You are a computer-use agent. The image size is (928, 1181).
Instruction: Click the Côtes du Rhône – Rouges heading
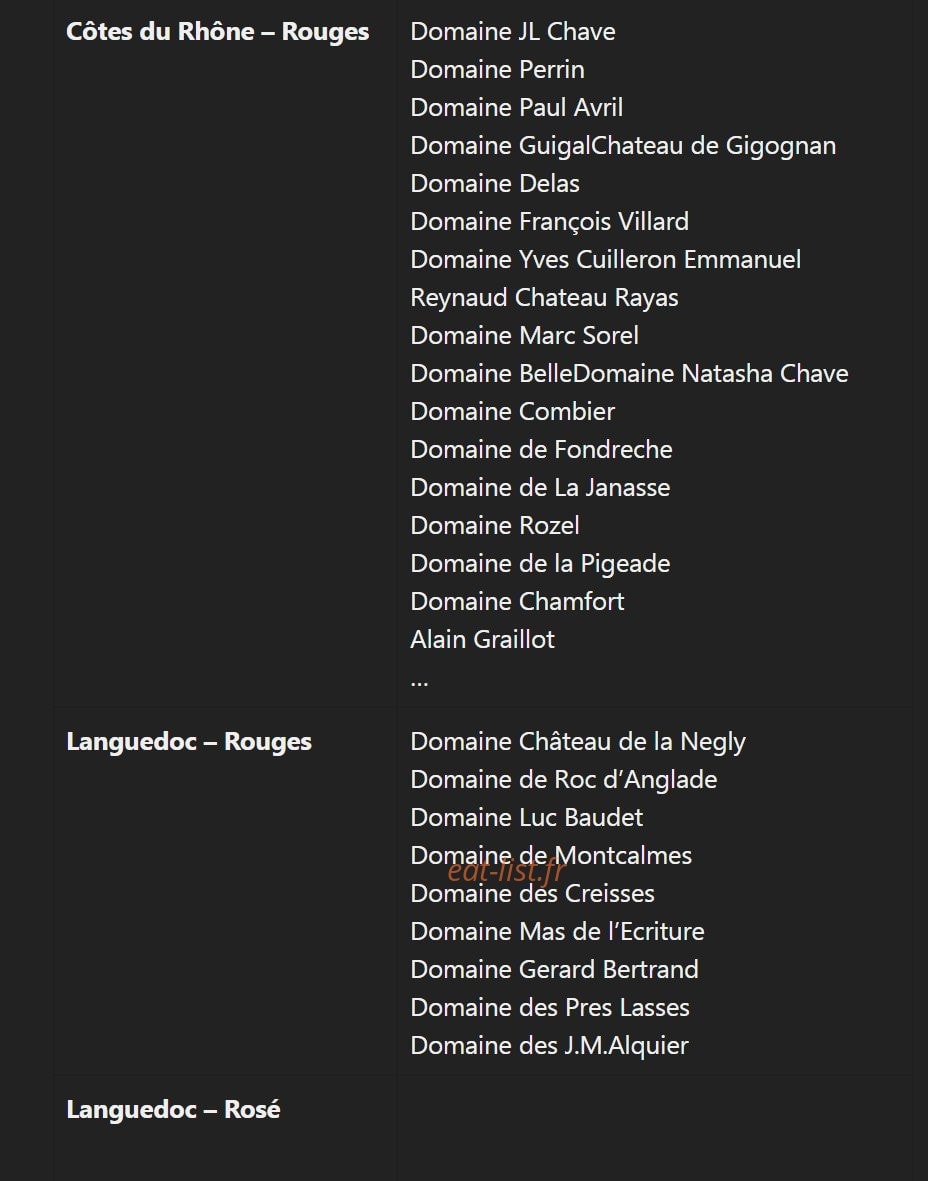pyautogui.click(x=218, y=32)
